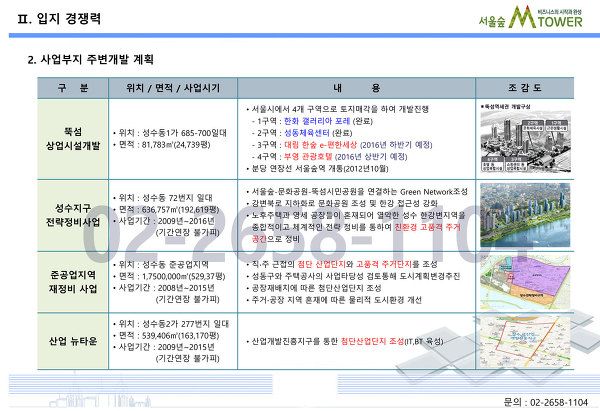Screen dimensions: 600x411
Task: Click '위치 : 성수동 준공업지역' text
Action: tap(161, 264)
